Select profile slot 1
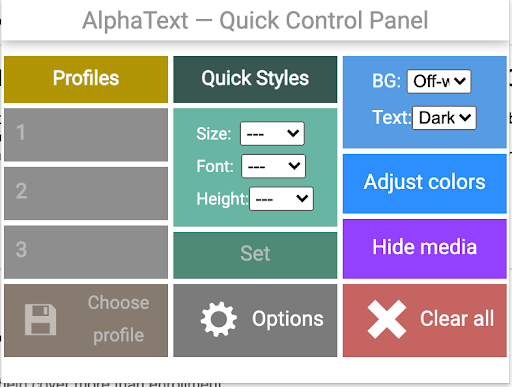The height and width of the screenshot is (387, 512). pos(86,135)
